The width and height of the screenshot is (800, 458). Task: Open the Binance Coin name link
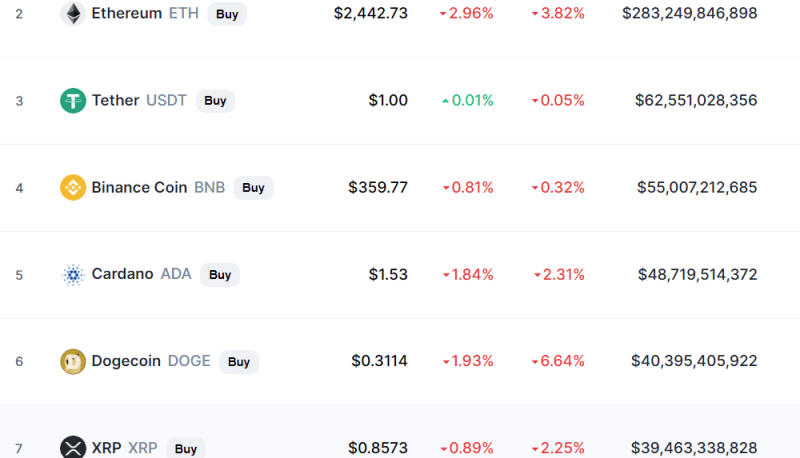click(139, 188)
